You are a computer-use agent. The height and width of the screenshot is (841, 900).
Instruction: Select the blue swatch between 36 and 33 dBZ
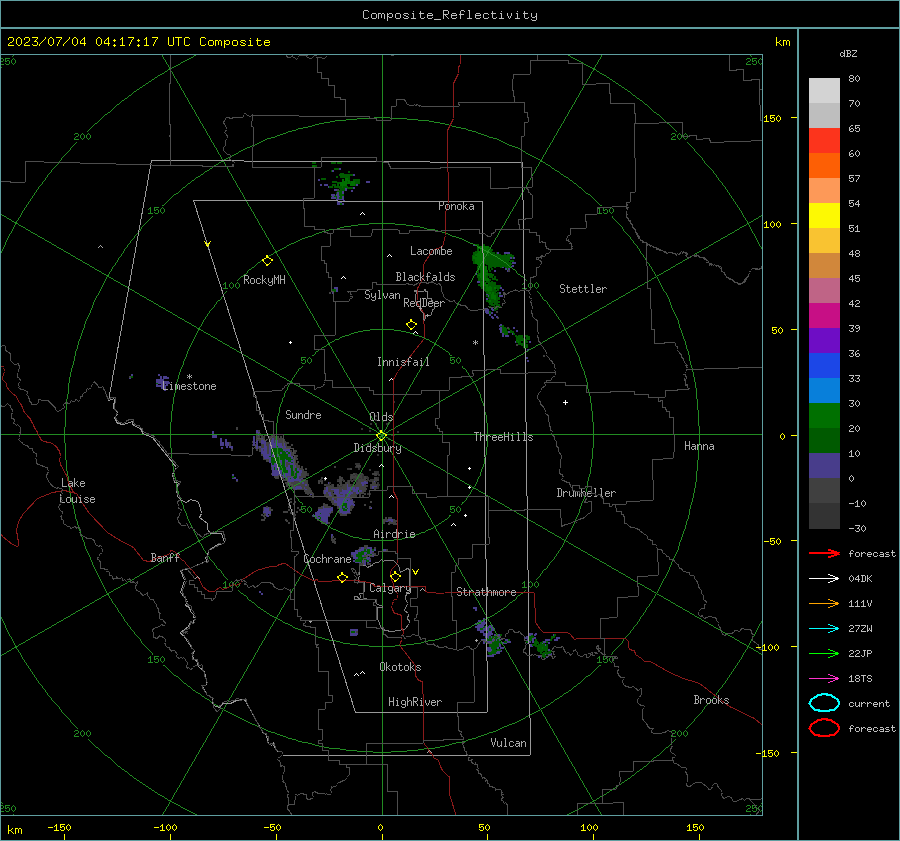[x=824, y=366]
